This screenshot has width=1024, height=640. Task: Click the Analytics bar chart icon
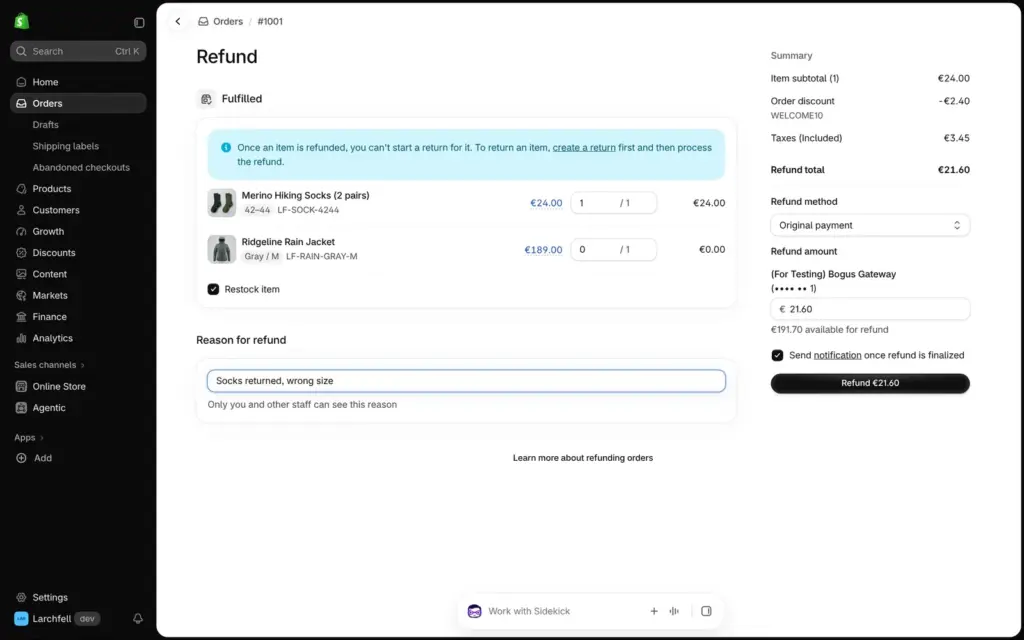(22, 338)
